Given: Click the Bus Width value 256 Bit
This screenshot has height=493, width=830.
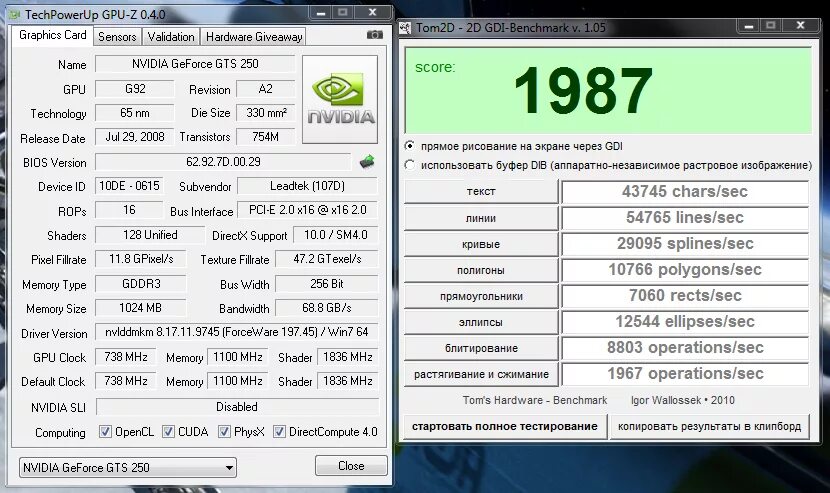Looking at the screenshot, I should tap(327, 284).
